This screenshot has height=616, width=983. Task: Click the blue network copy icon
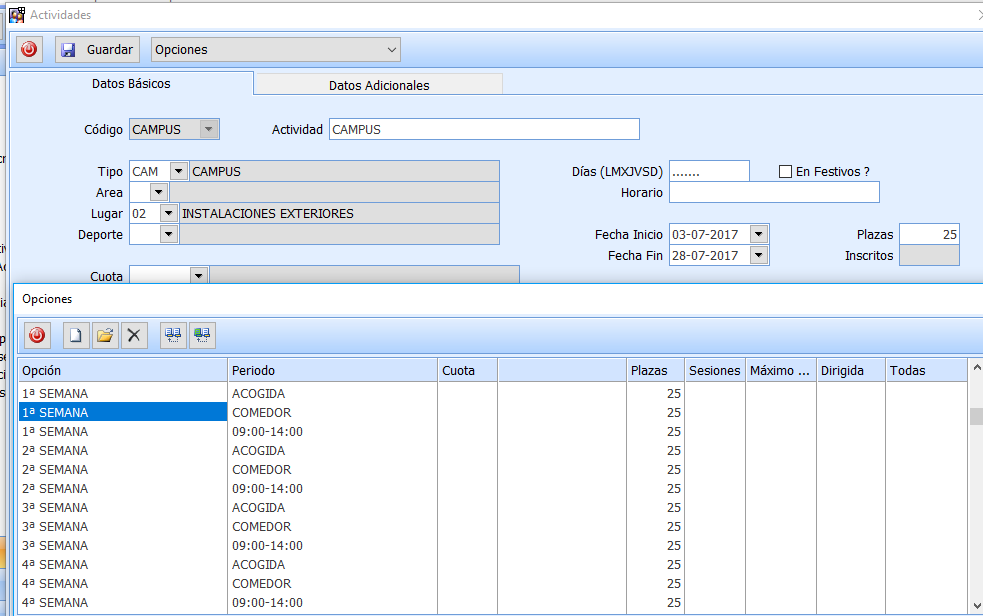click(173, 335)
